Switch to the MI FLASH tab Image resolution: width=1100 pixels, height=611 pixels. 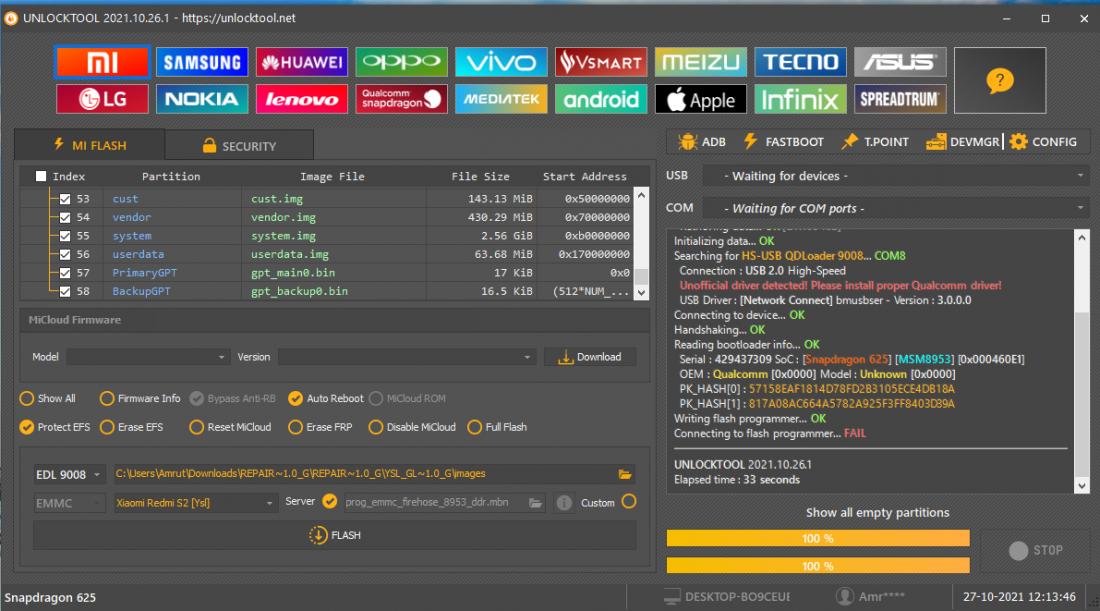click(90, 145)
